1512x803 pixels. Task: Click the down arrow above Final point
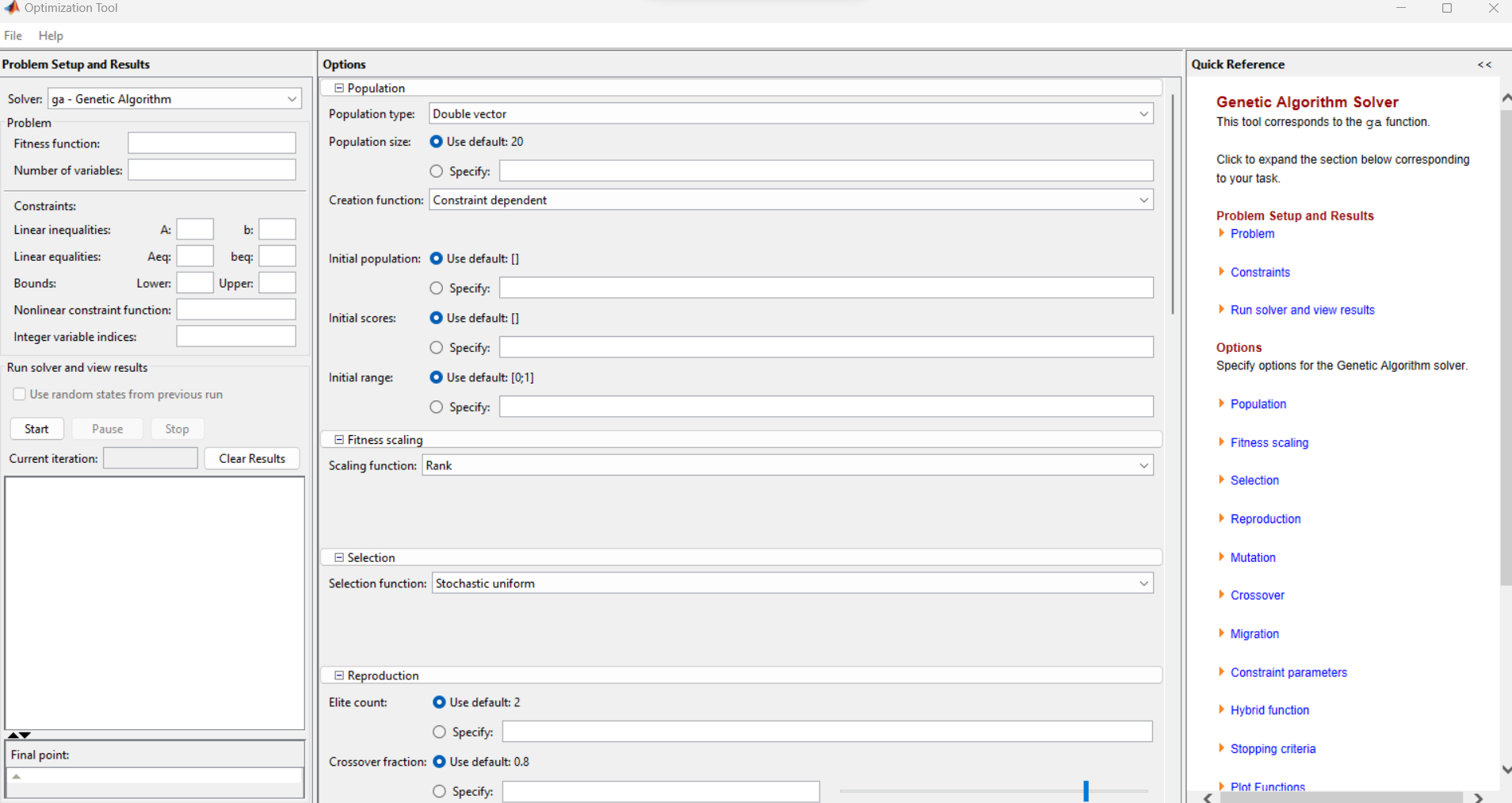point(26,733)
